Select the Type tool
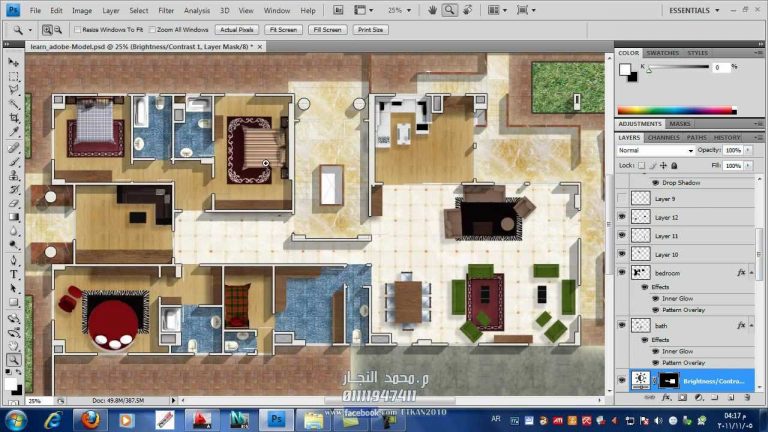768x432 pixels. pos(14,273)
